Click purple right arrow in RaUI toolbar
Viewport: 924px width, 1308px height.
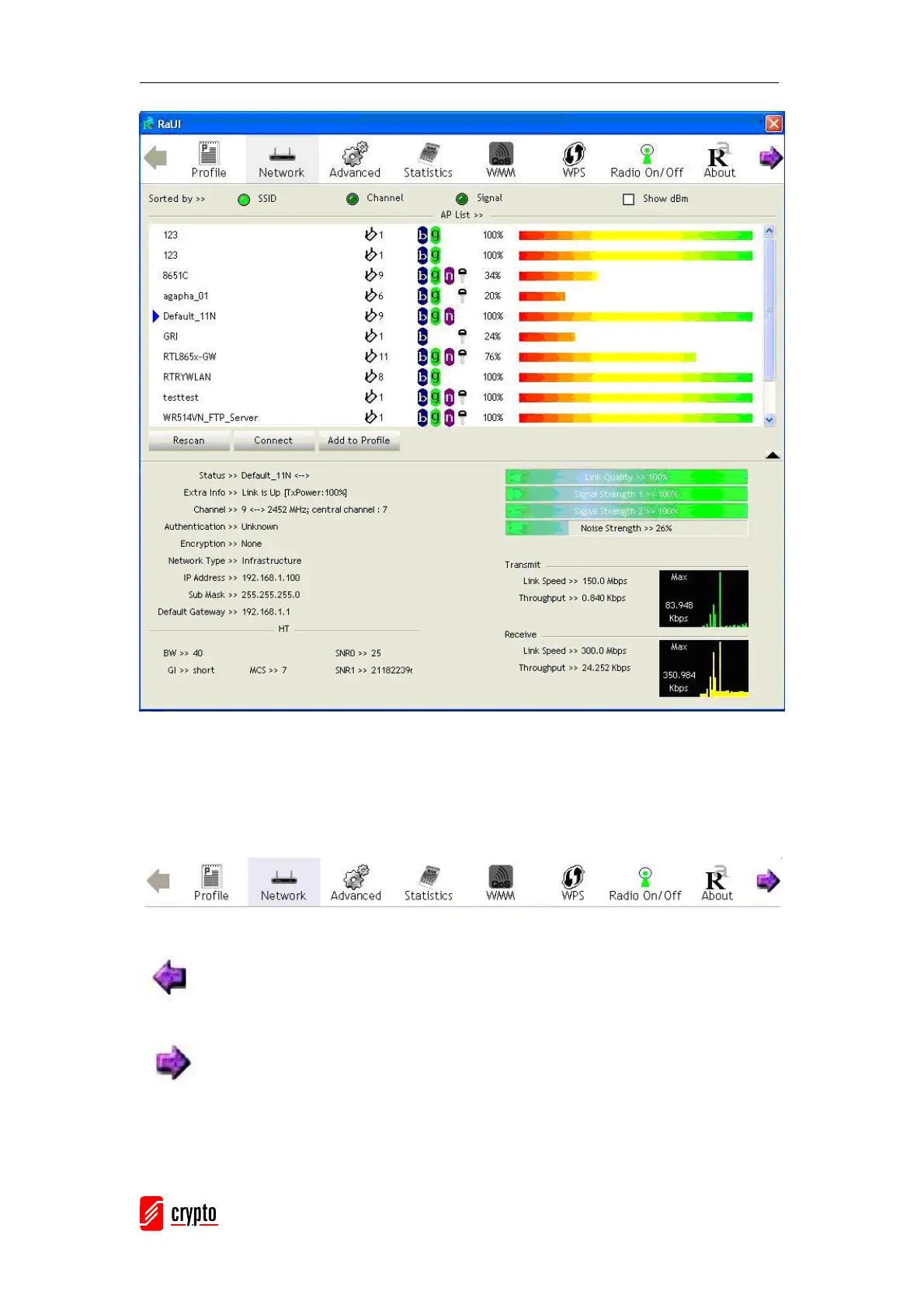pos(770,158)
